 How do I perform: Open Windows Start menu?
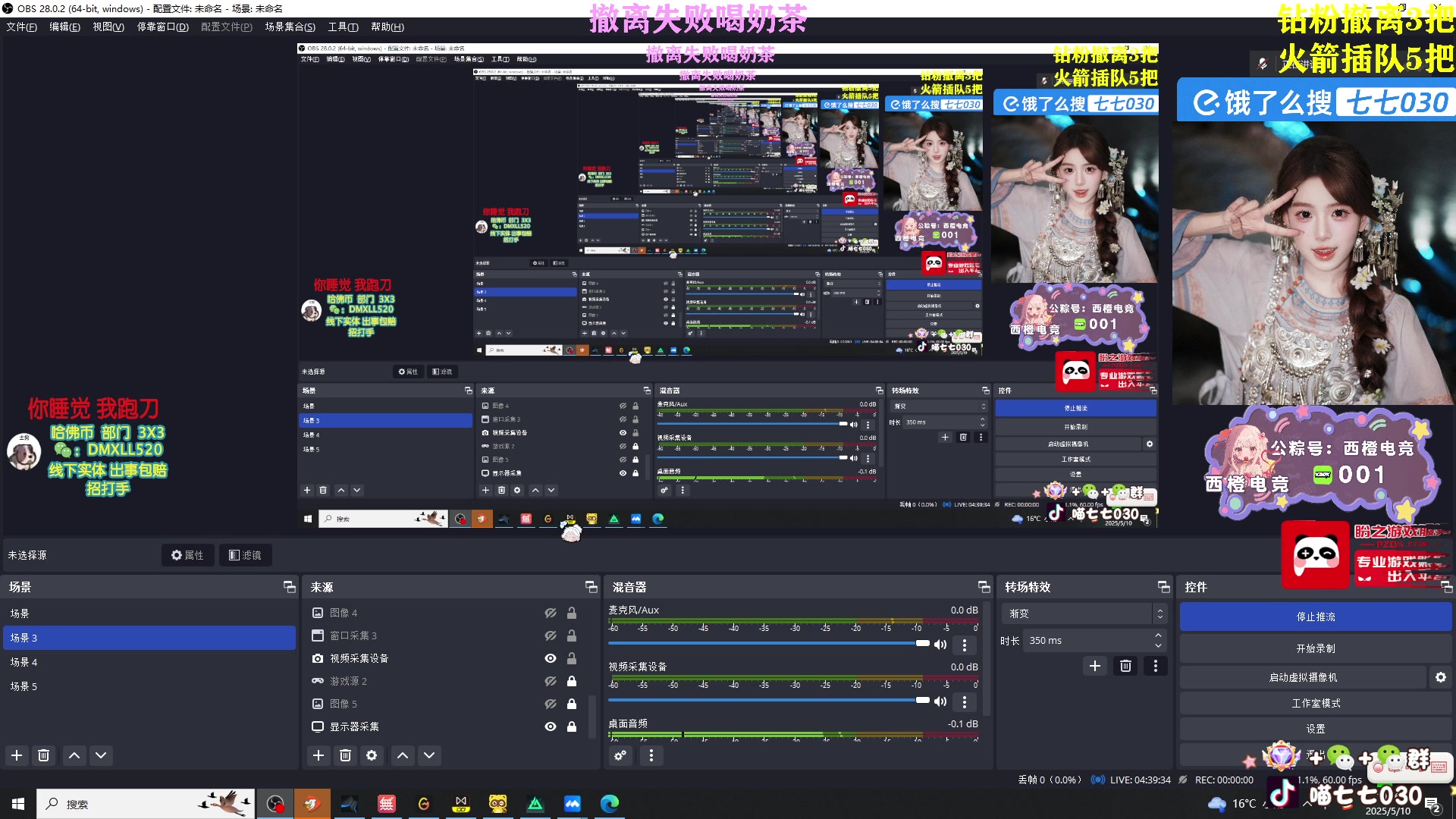pyautogui.click(x=18, y=804)
